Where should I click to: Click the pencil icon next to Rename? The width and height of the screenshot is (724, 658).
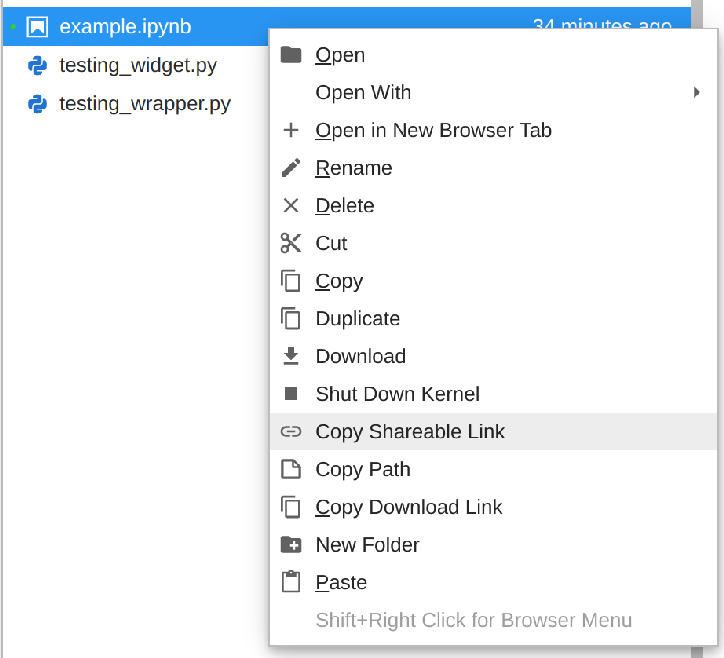[x=291, y=168]
